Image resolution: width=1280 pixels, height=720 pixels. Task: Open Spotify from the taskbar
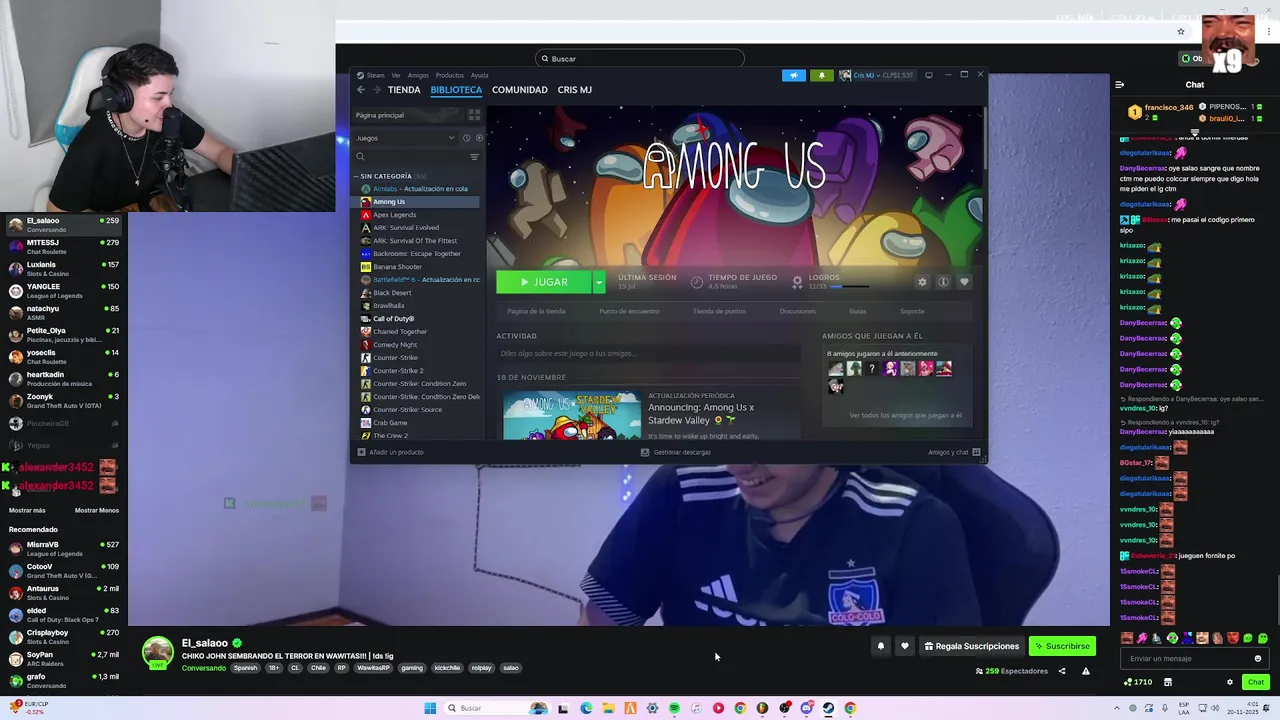(674, 708)
